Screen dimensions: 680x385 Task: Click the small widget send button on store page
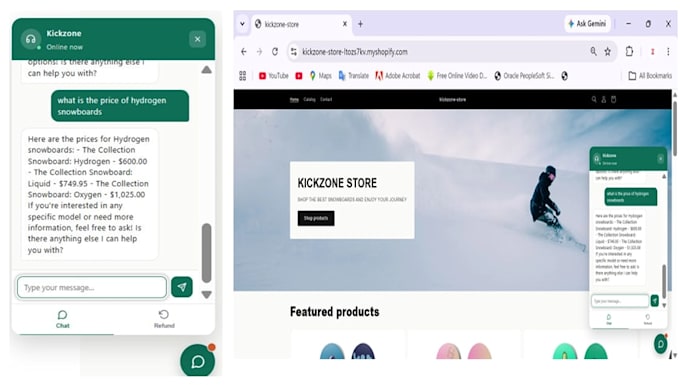pos(654,300)
